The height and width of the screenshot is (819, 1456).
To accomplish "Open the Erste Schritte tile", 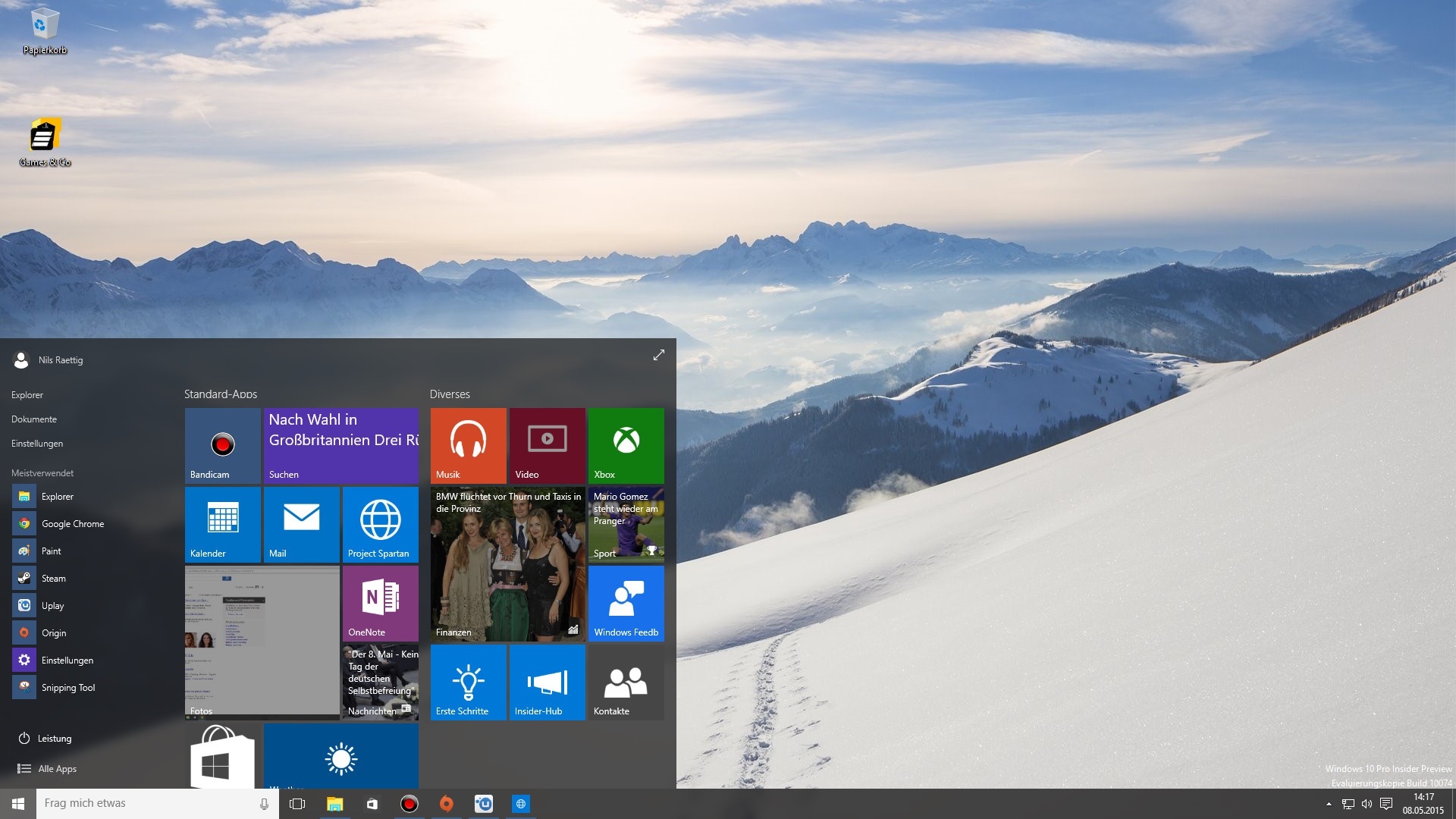I will (x=469, y=682).
